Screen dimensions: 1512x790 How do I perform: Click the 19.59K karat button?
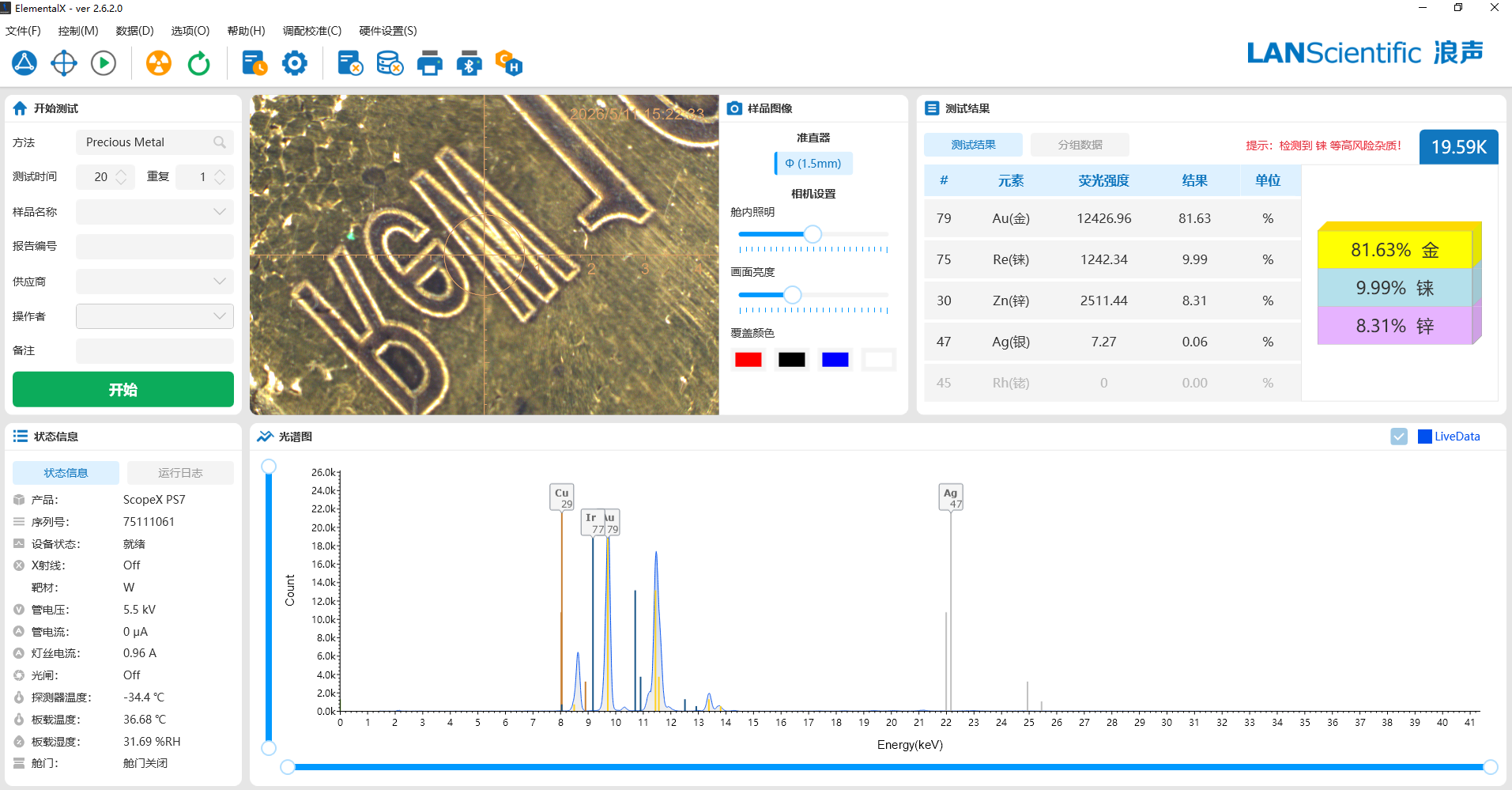coord(1458,147)
